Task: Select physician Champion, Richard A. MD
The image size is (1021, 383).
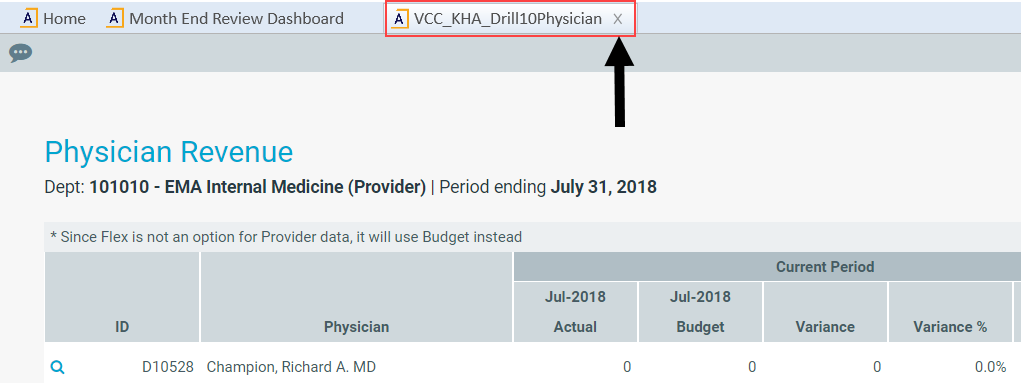Action: [291, 367]
